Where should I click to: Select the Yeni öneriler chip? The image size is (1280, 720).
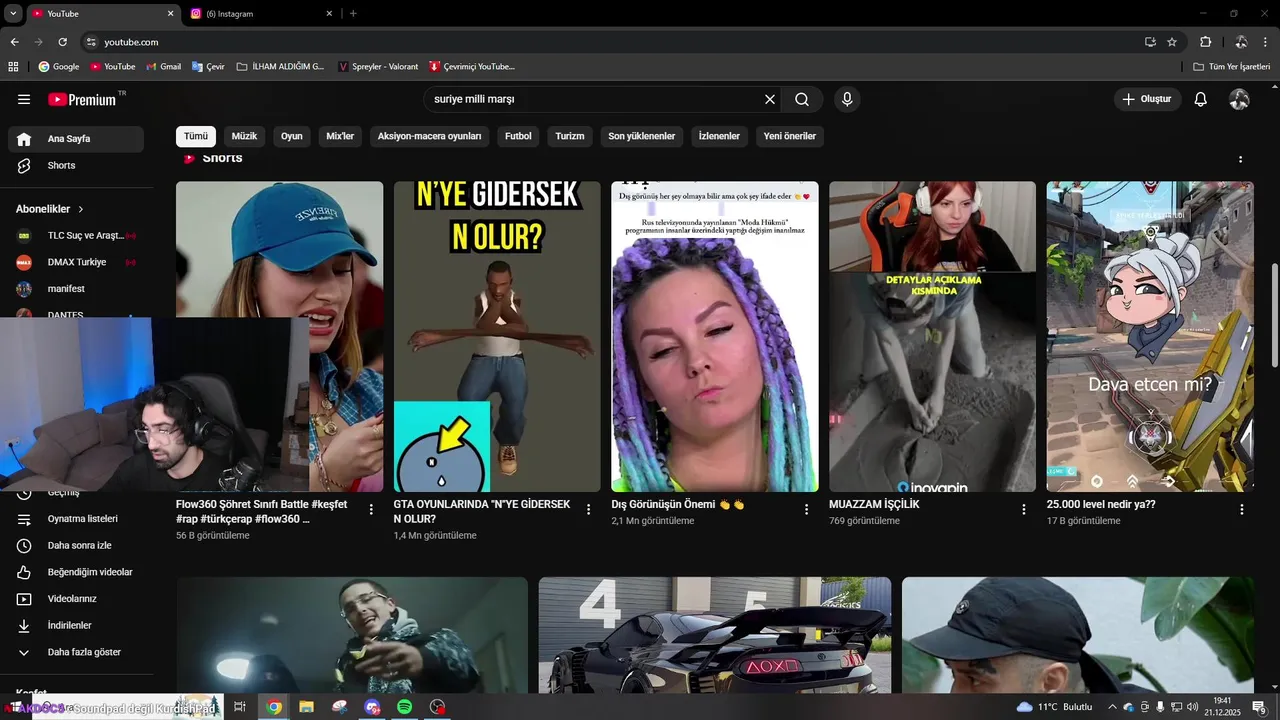pyautogui.click(x=790, y=136)
